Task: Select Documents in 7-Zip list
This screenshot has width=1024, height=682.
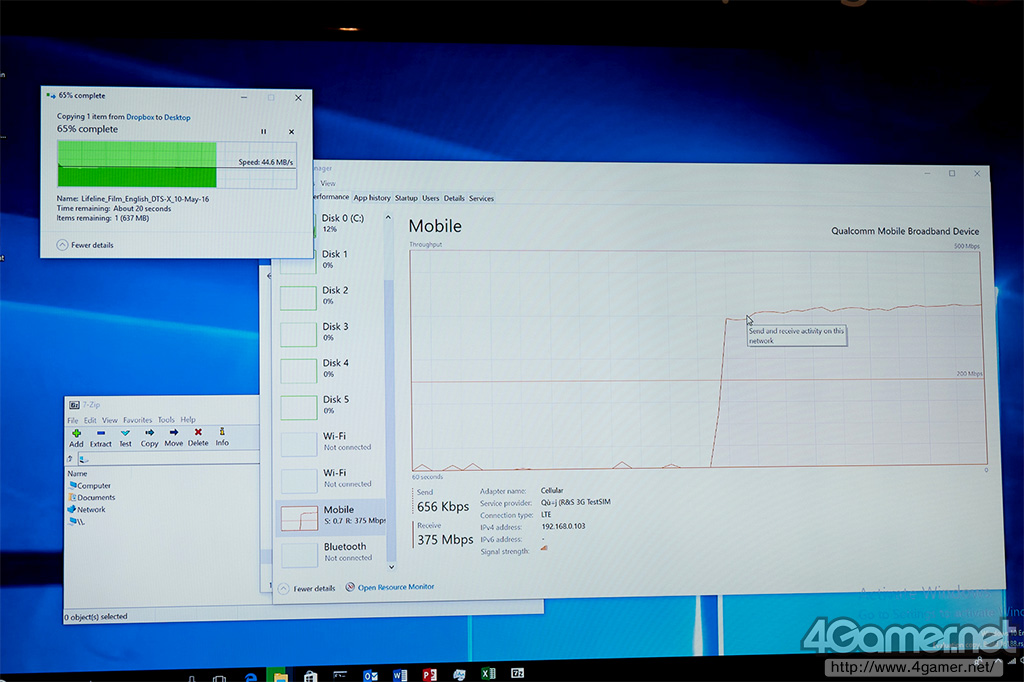Action: click(91, 497)
